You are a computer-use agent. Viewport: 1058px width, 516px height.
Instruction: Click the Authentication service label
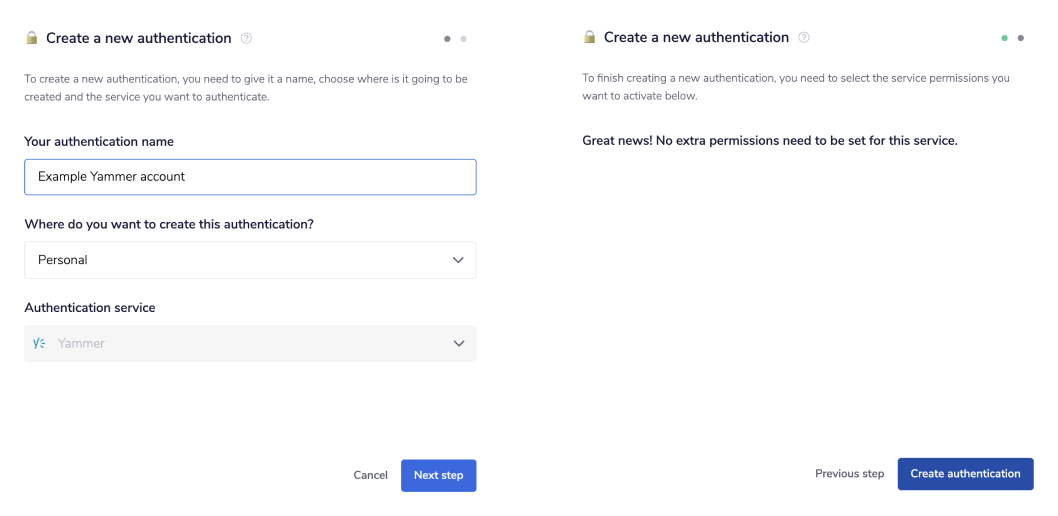90,308
